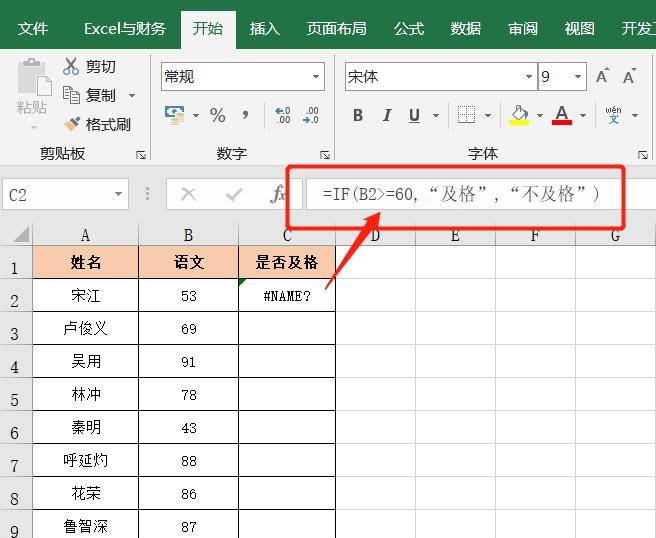
Task: Select row 5 header
Action: pos(15,395)
